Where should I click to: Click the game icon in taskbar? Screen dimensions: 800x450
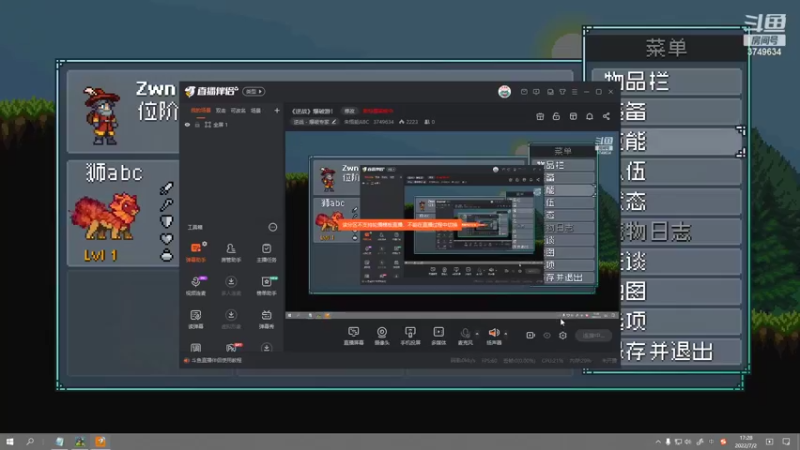(80, 442)
